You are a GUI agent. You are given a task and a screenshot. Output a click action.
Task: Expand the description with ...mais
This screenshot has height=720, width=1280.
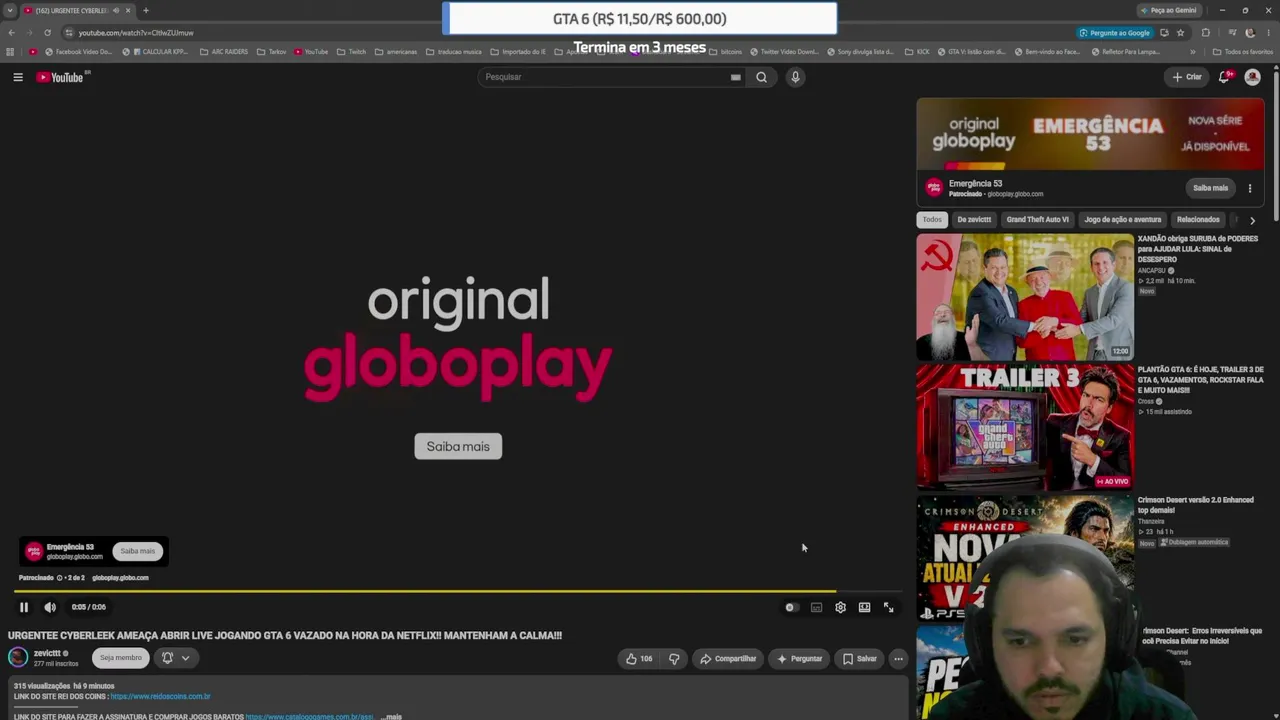click(391, 716)
